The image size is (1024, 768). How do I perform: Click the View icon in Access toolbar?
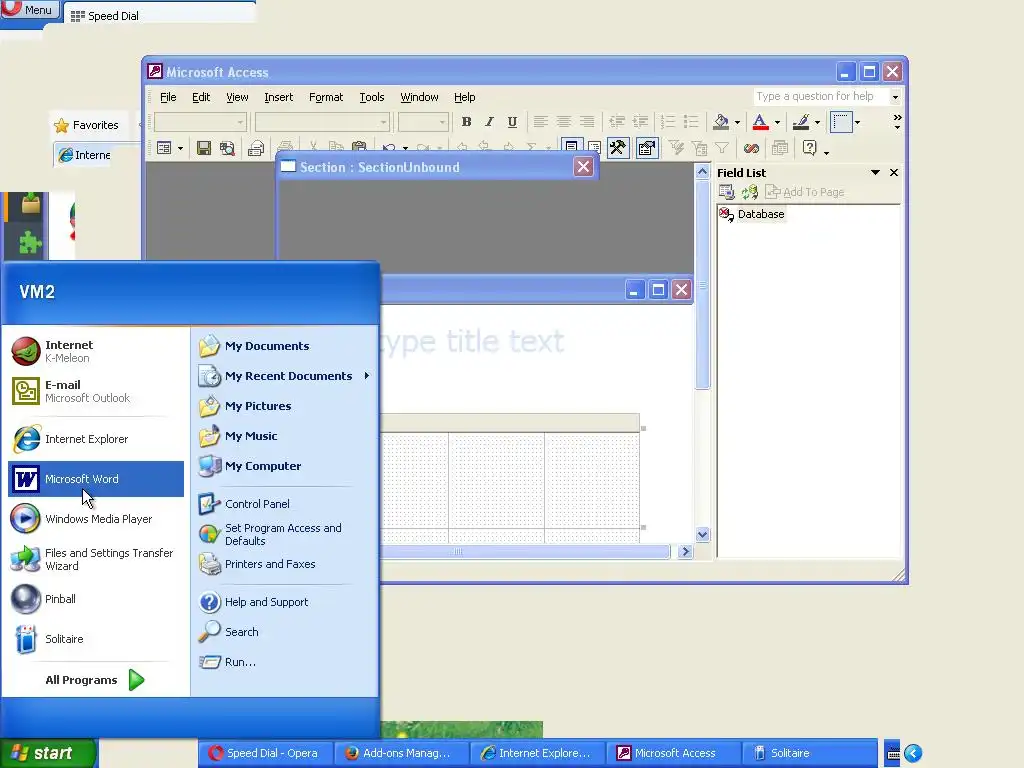click(165, 149)
